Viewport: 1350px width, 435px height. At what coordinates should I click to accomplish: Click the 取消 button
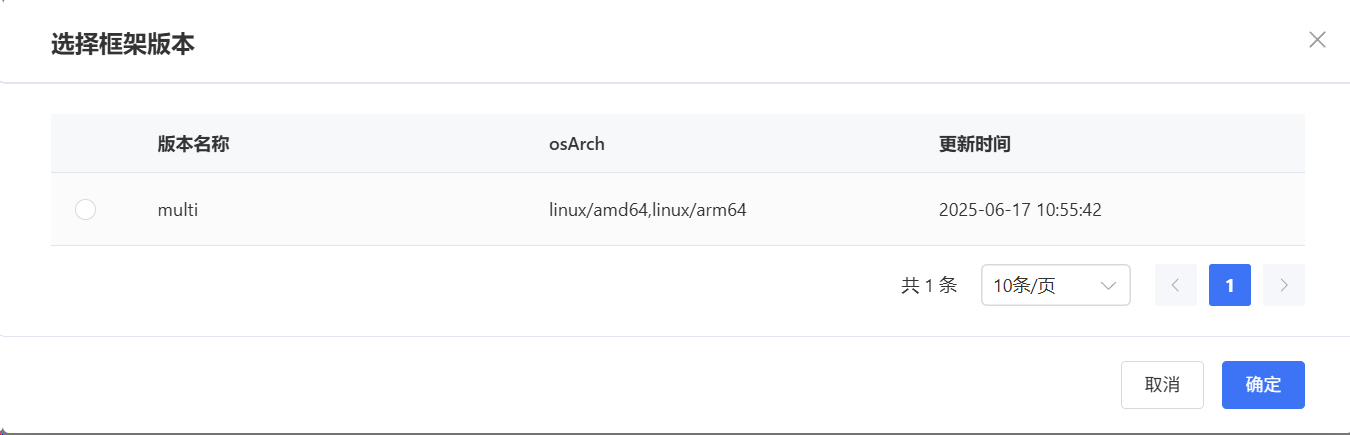(x=1161, y=385)
